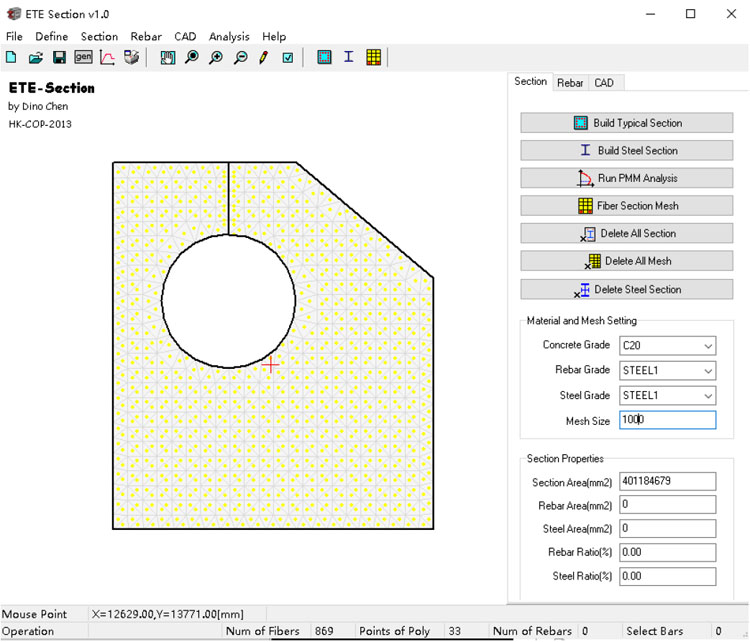Click the Zoom In toolbar icon
This screenshot has height=642, width=750.
[216, 57]
